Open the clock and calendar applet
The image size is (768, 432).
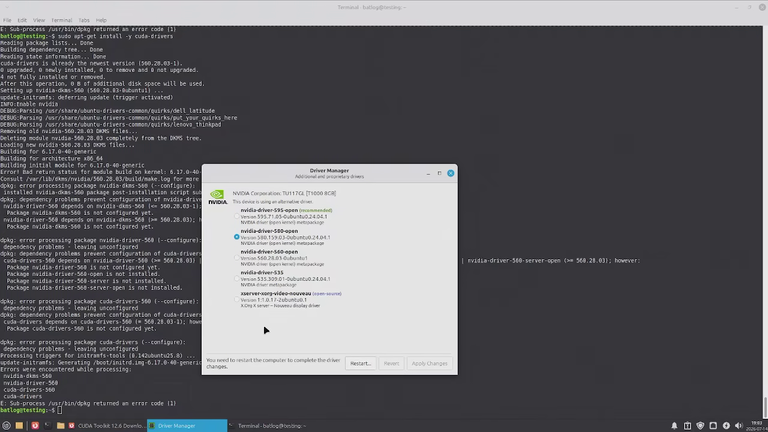(757, 426)
